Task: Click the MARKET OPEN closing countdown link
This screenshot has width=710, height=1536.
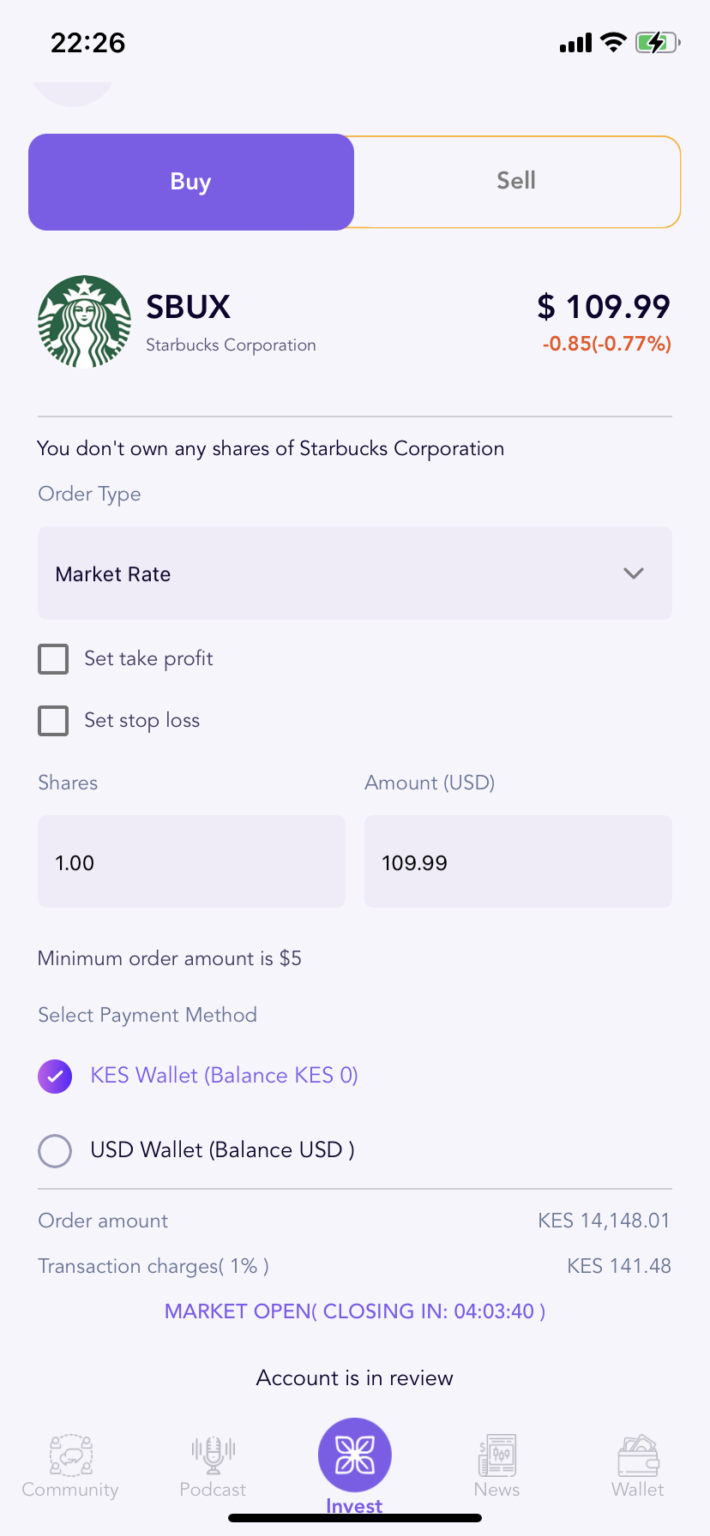Action: pos(354,1310)
